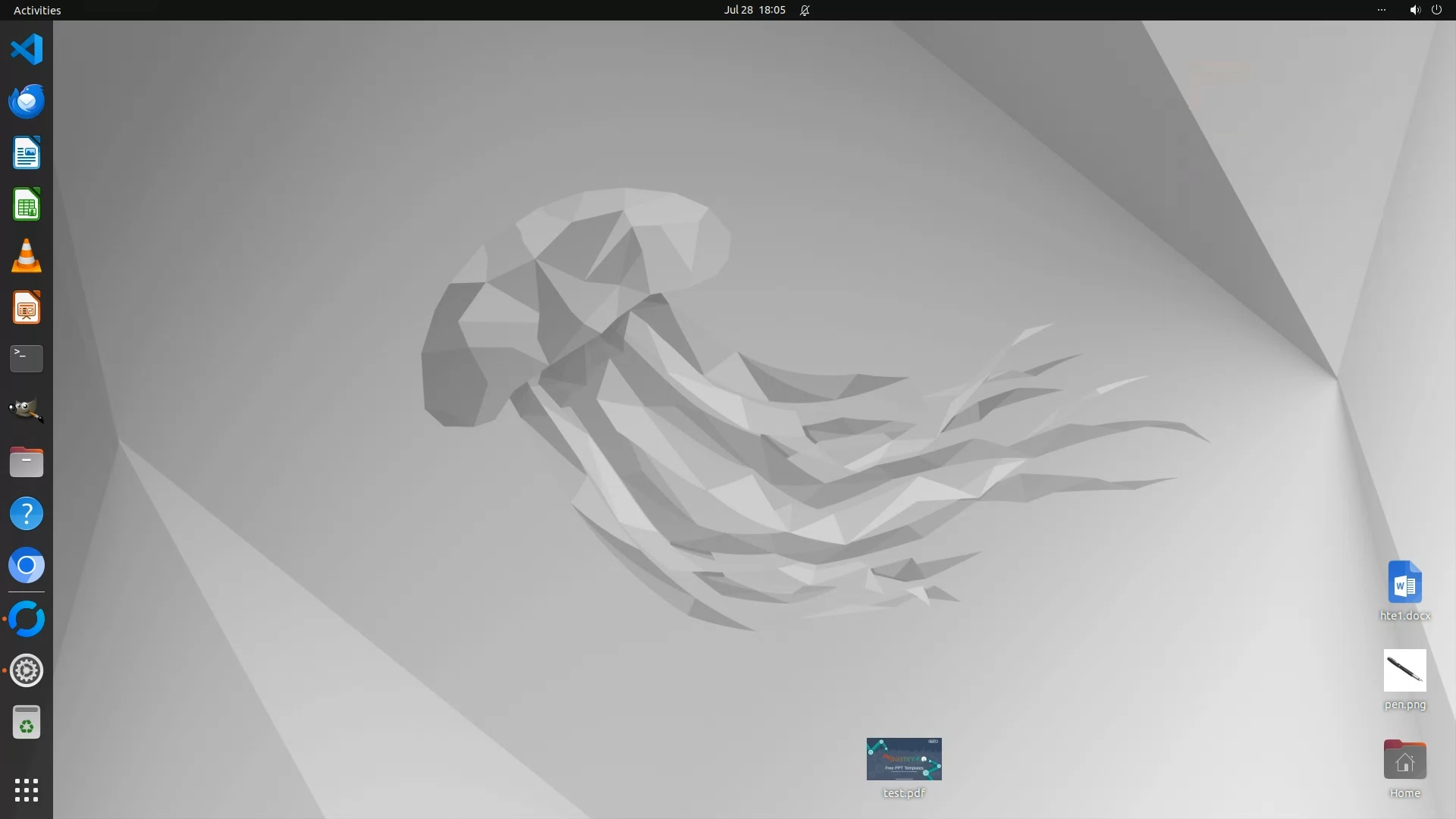Open the Trash from dock
Image resolution: width=1456 pixels, height=819 pixels.
click(x=27, y=723)
